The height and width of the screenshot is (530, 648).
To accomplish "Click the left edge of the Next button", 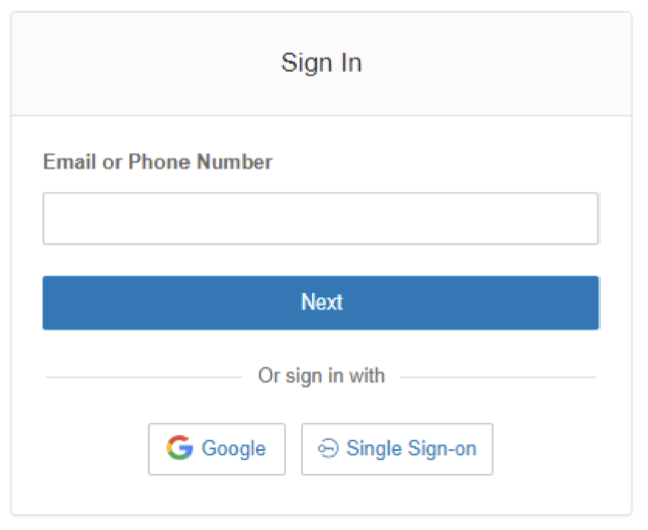I will click(x=46, y=303).
